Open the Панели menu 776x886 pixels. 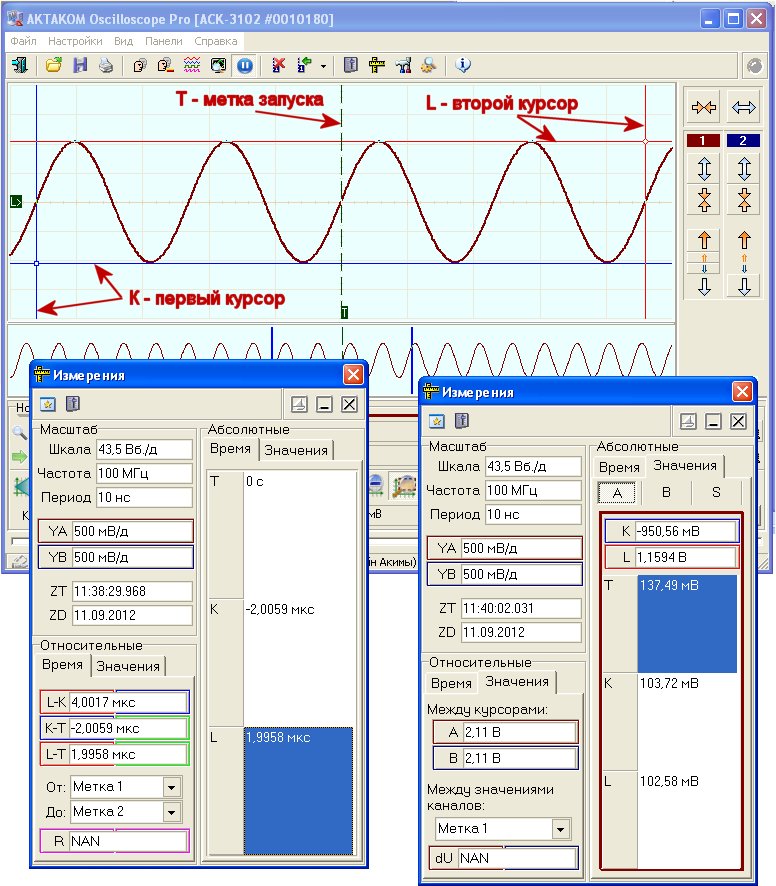coord(164,41)
